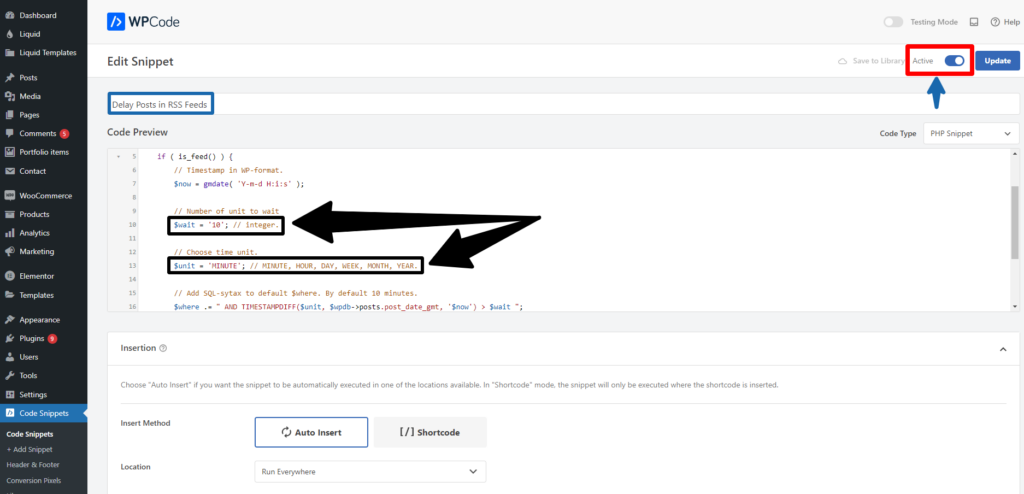The image size is (1024, 494).
Task: Click the code preview vertical scrollbar
Action: pos(1014,222)
